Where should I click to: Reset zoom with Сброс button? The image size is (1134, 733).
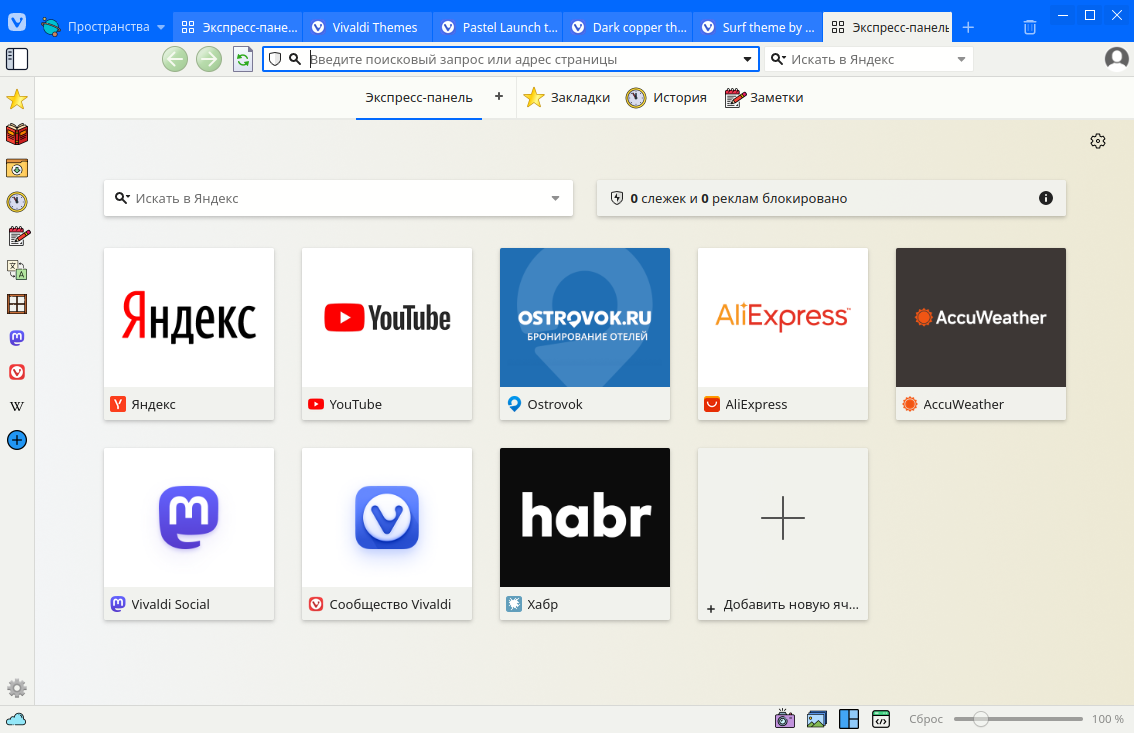(x=926, y=719)
